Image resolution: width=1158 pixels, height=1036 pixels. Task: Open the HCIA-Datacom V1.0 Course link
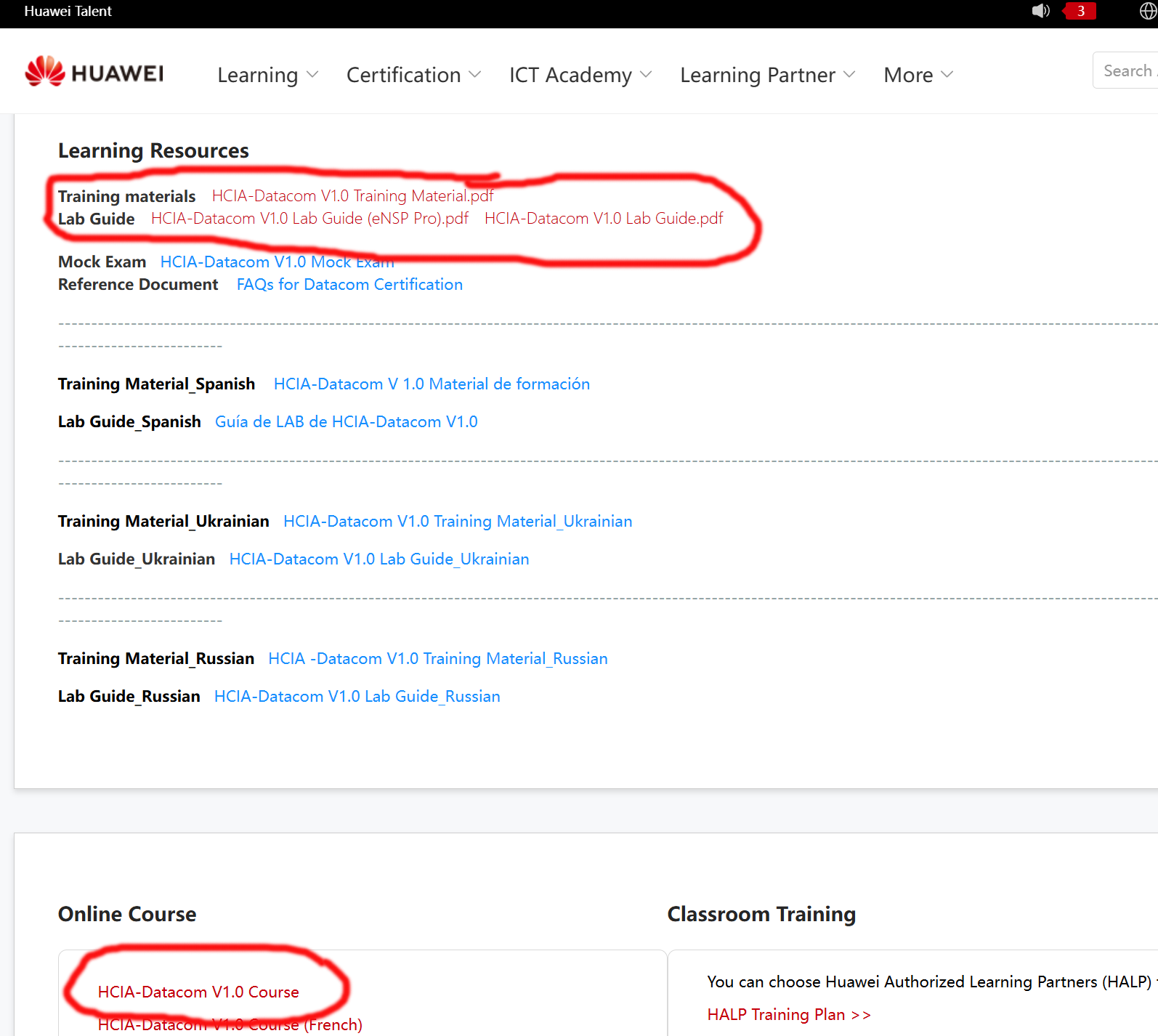click(198, 992)
